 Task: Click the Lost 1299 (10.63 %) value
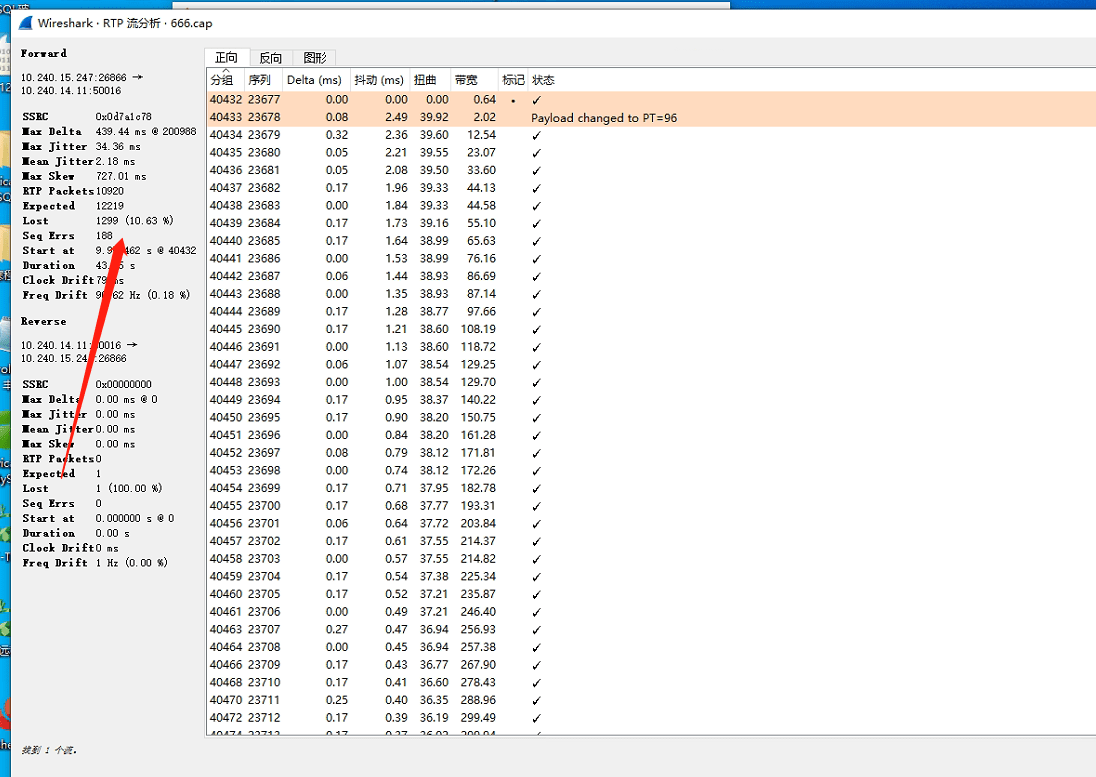coord(134,221)
